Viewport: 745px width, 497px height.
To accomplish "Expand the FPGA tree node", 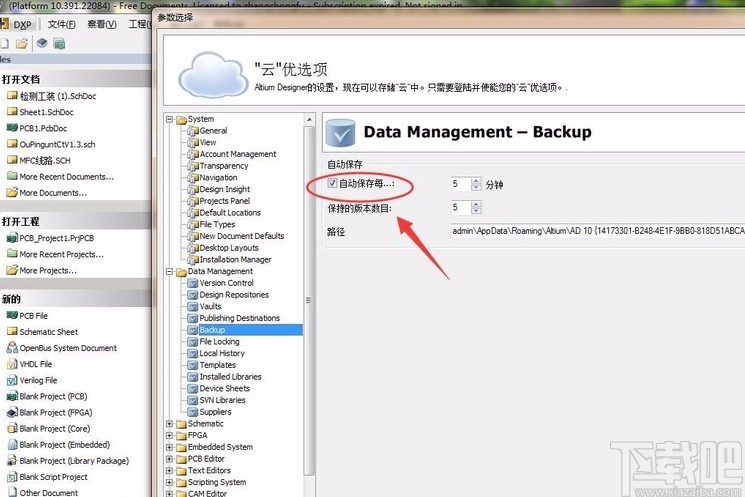I will [169, 436].
